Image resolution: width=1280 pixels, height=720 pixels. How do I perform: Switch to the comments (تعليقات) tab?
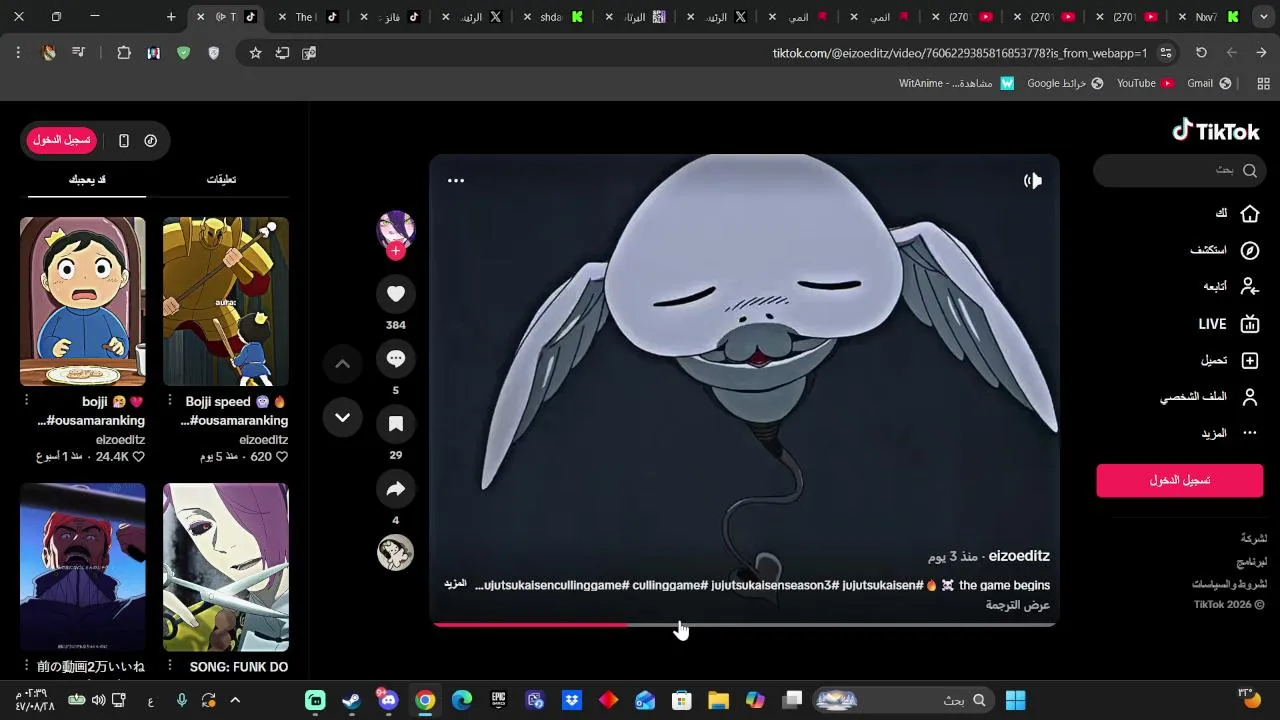click(x=221, y=180)
